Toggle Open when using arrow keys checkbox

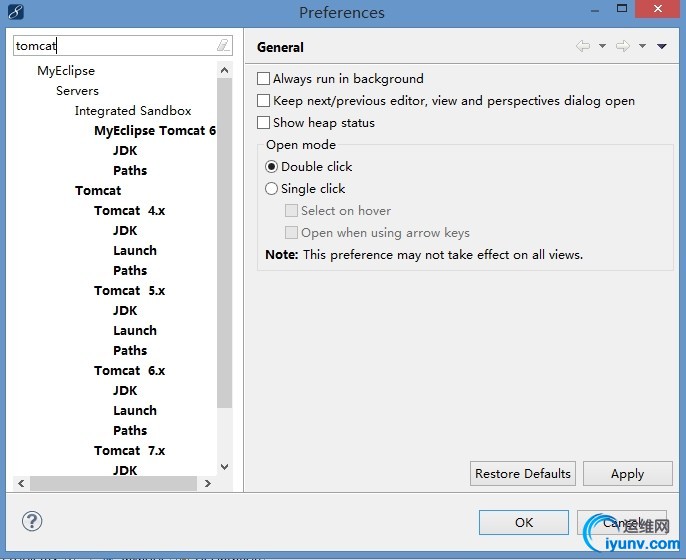click(x=291, y=232)
